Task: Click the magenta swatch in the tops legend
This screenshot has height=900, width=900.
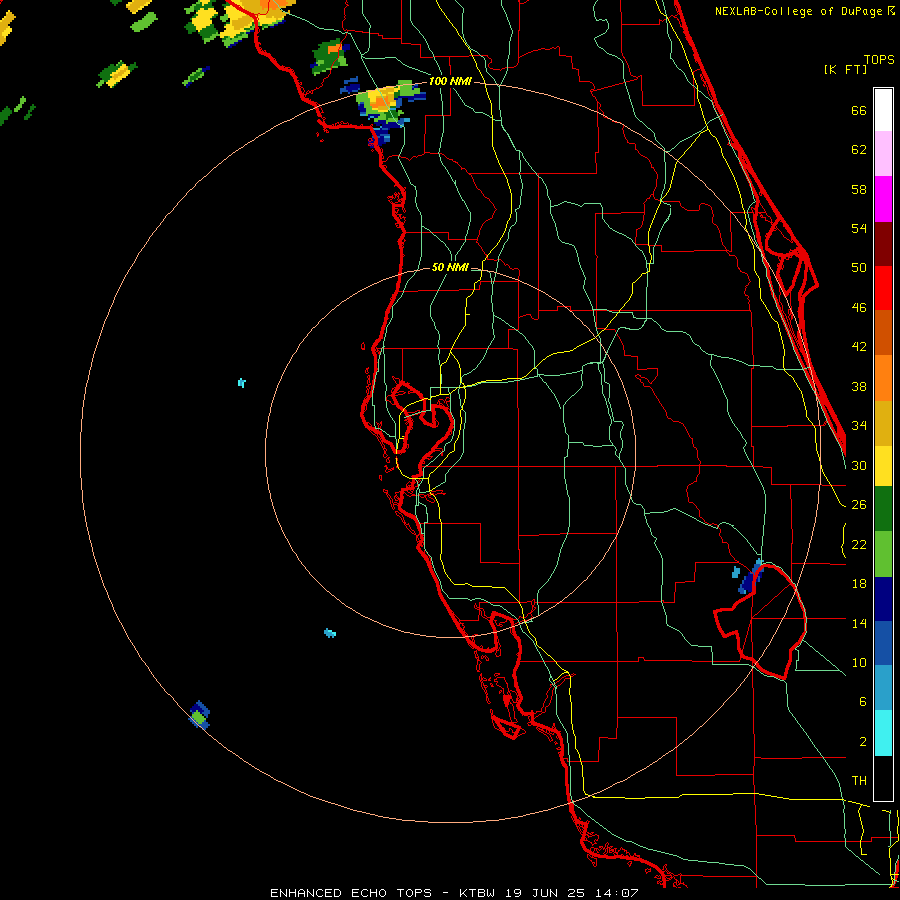Action: click(883, 199)
